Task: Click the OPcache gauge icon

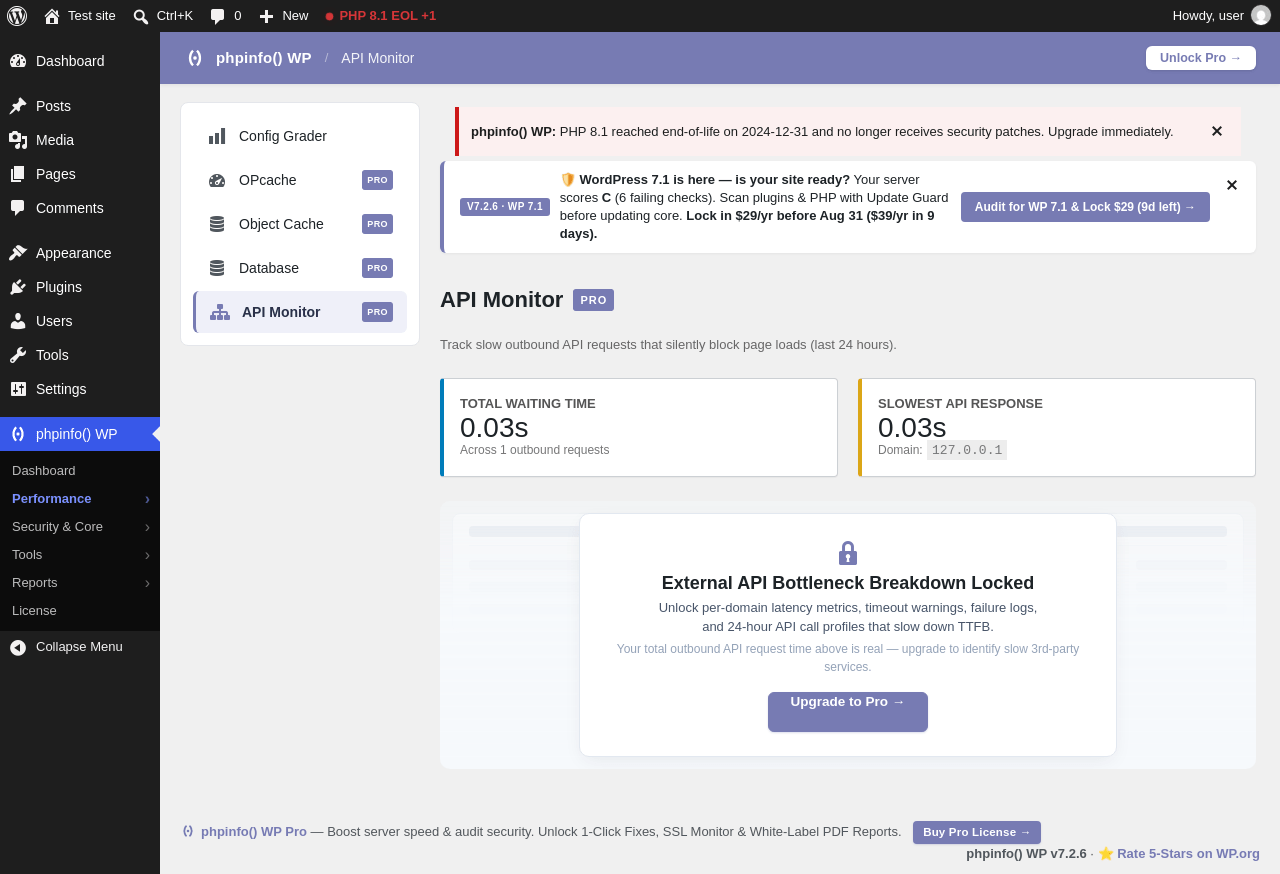Action: click(217, 180)
